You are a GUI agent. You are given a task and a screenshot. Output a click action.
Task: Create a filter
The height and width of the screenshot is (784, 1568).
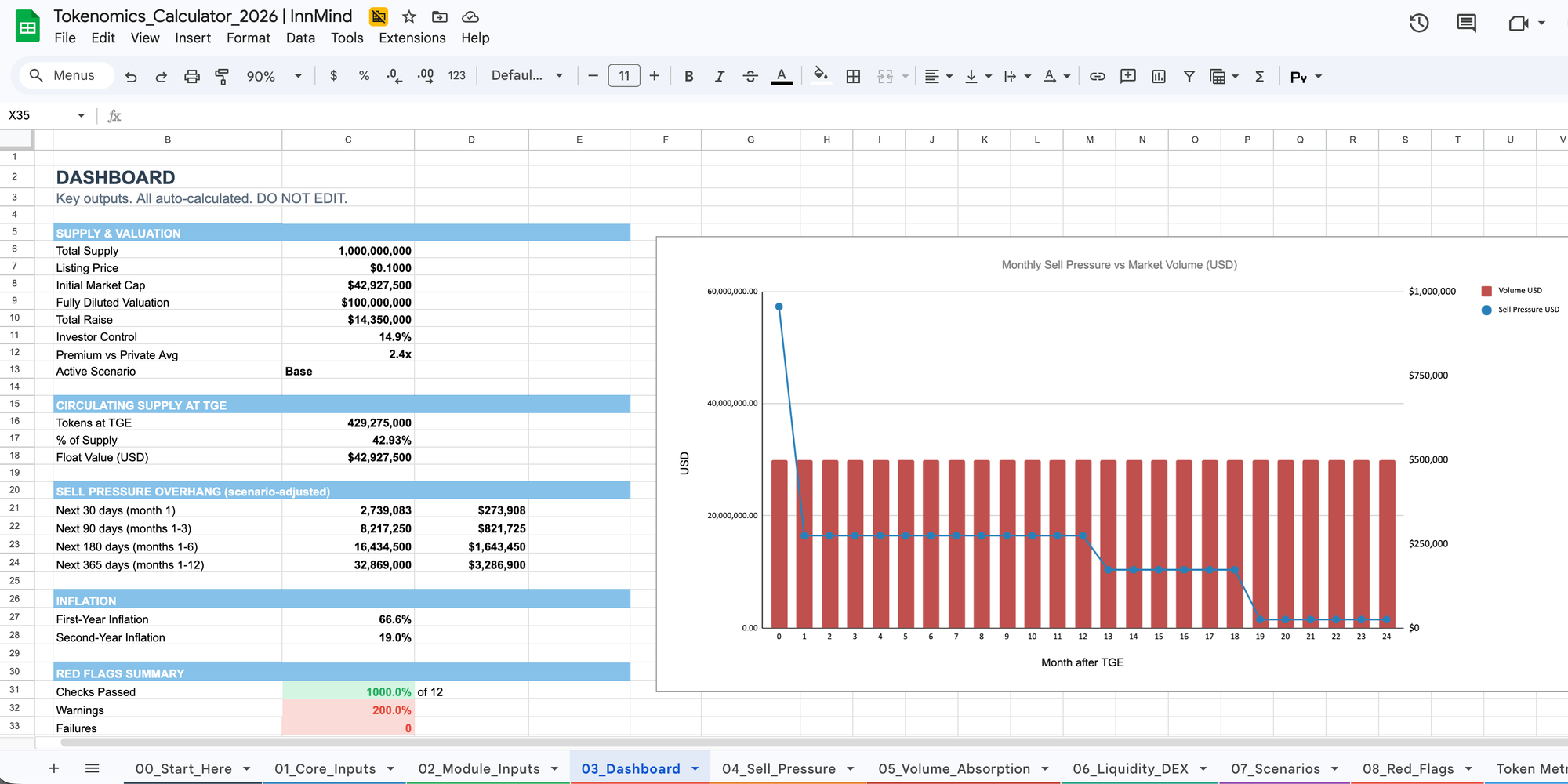tap(1189, 76)
